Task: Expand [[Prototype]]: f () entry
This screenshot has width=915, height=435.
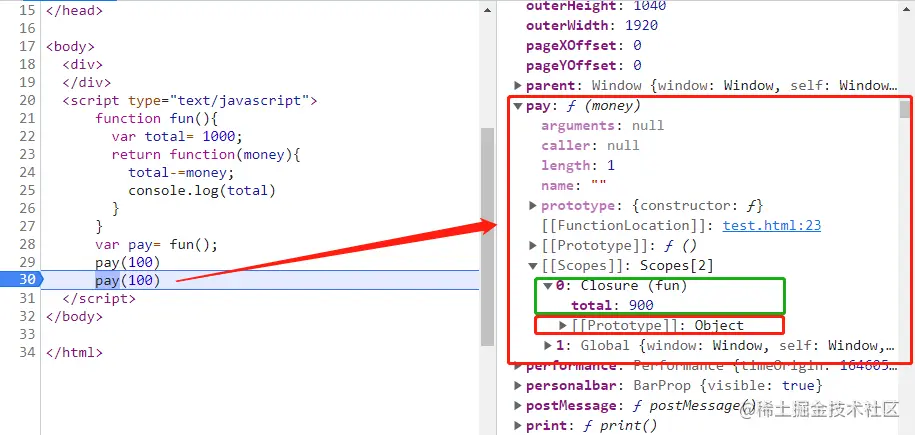Action: coord(532,245)
